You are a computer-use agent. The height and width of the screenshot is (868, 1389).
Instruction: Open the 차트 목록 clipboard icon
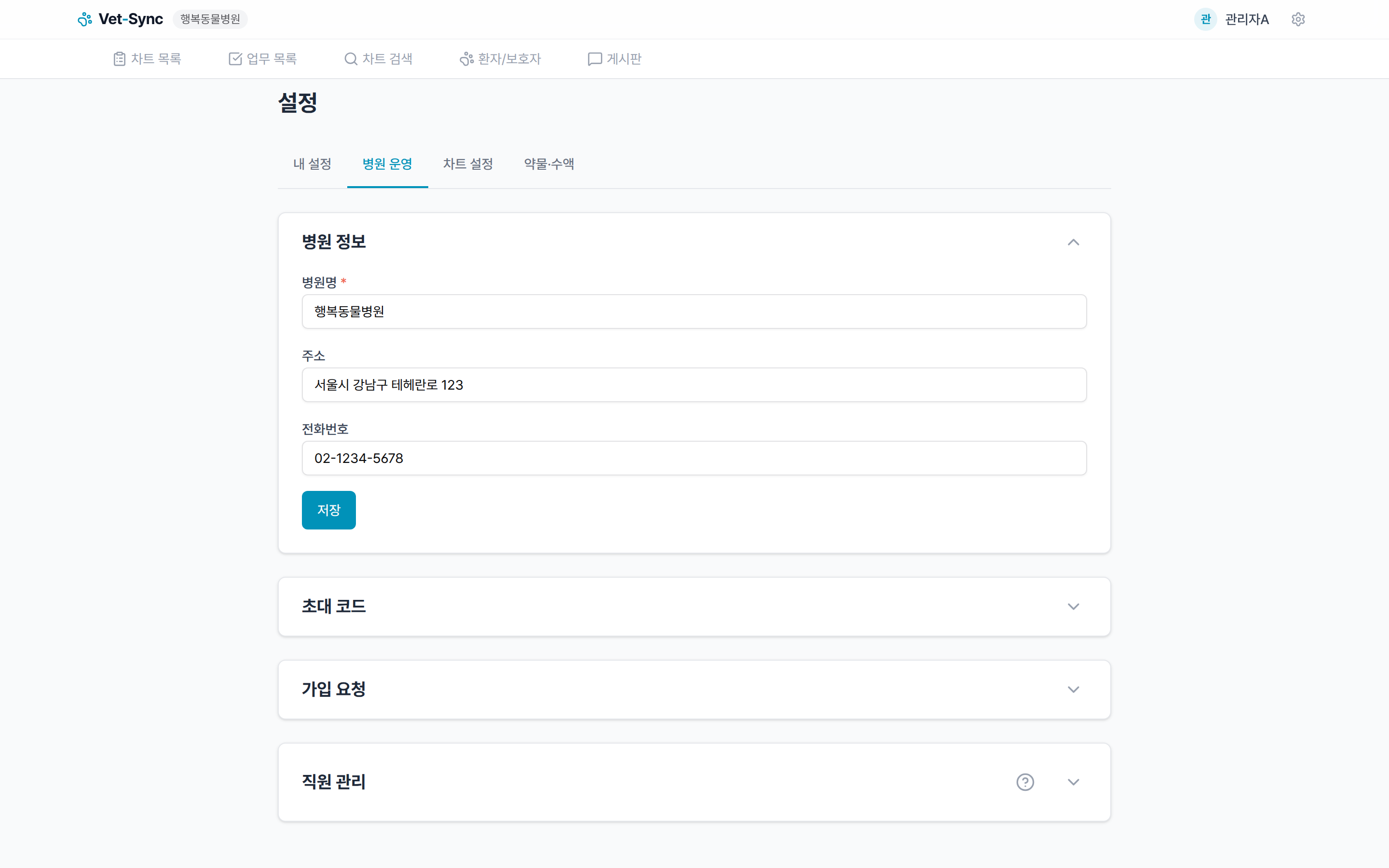[120, 58]
